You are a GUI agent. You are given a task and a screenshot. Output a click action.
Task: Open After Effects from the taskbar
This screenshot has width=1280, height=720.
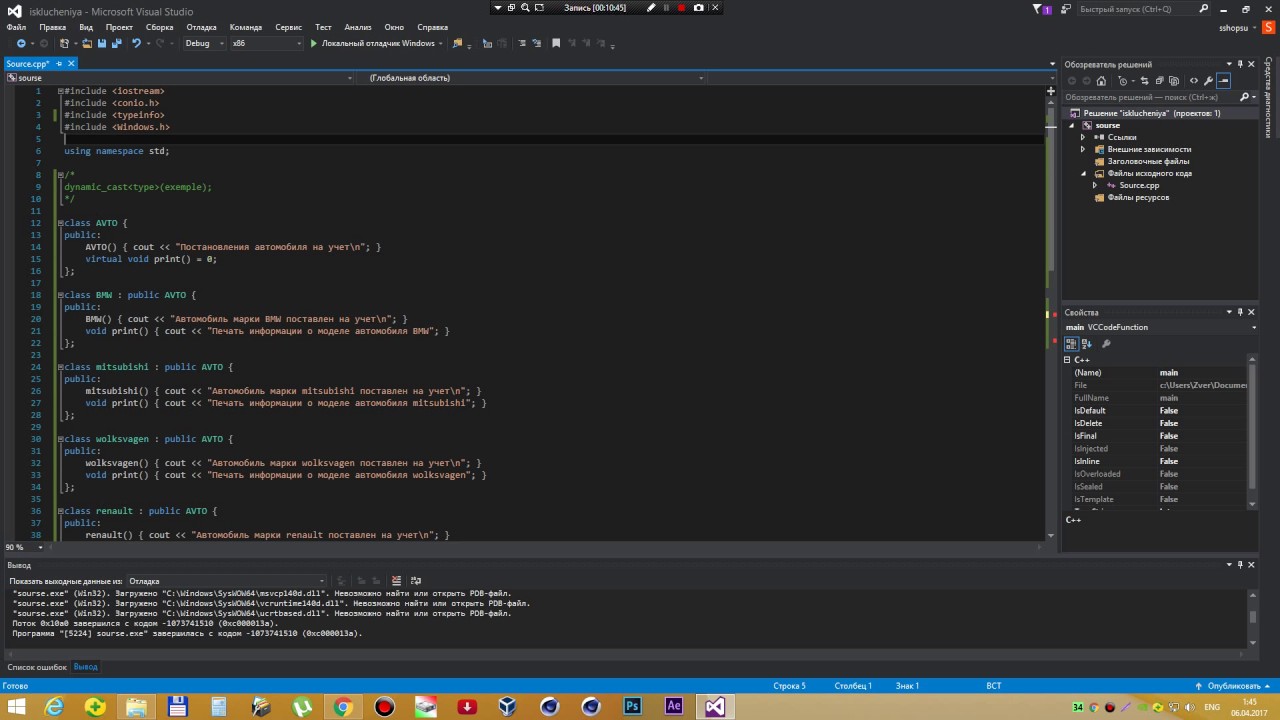pos(674,707)
